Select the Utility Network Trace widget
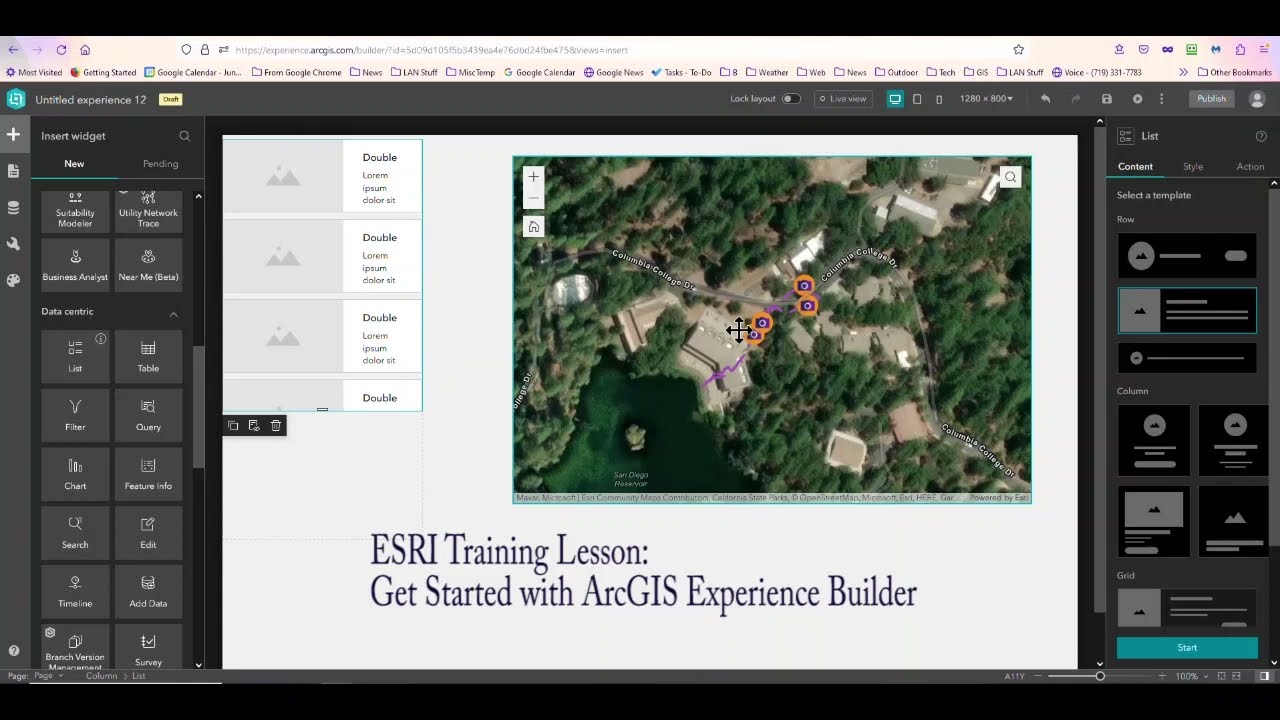The width and height of the screenshot is (1280, 720). pyautogui.click(x=148, y=211)
